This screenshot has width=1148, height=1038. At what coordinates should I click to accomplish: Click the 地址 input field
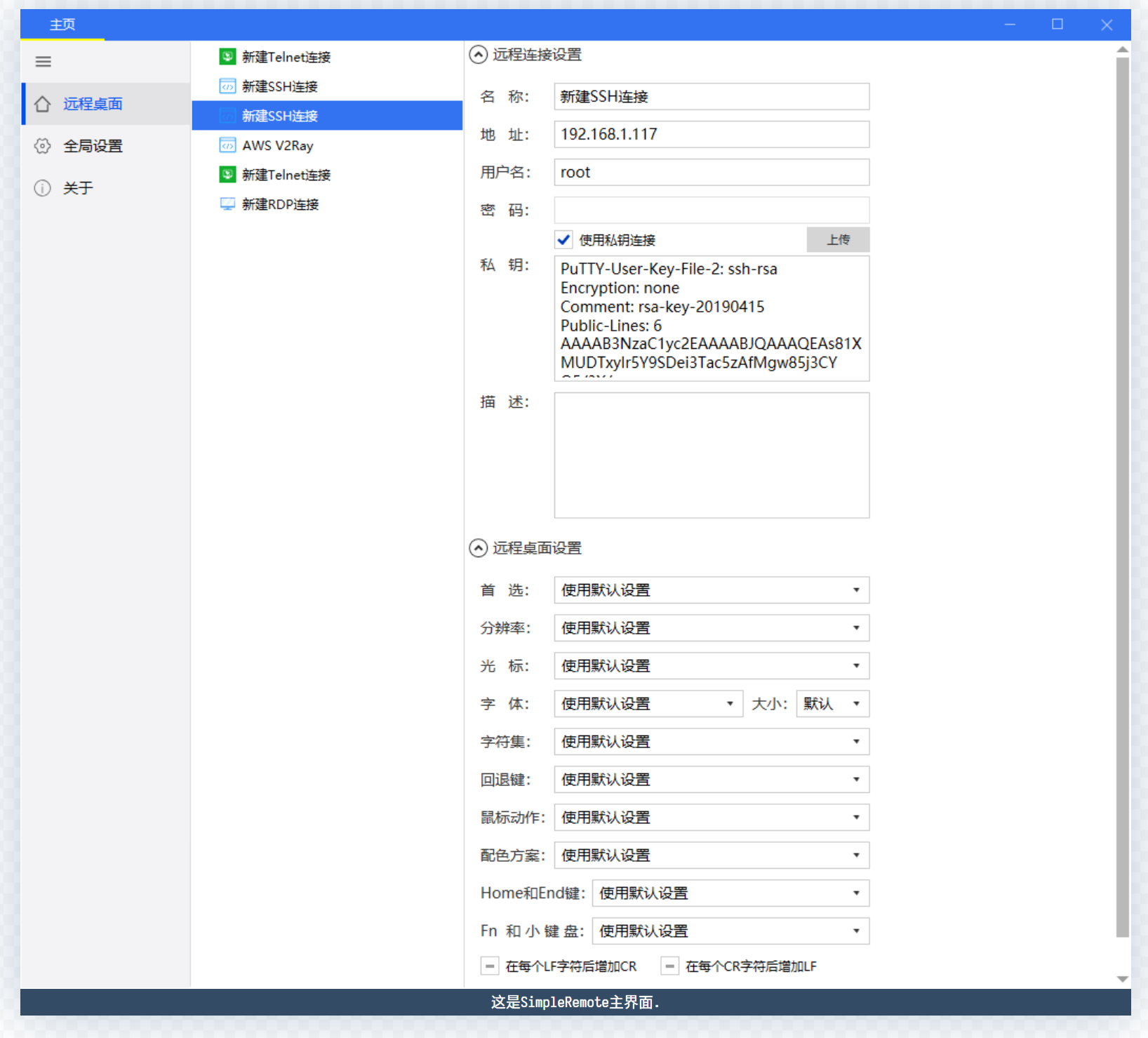(x=712, y=135)
